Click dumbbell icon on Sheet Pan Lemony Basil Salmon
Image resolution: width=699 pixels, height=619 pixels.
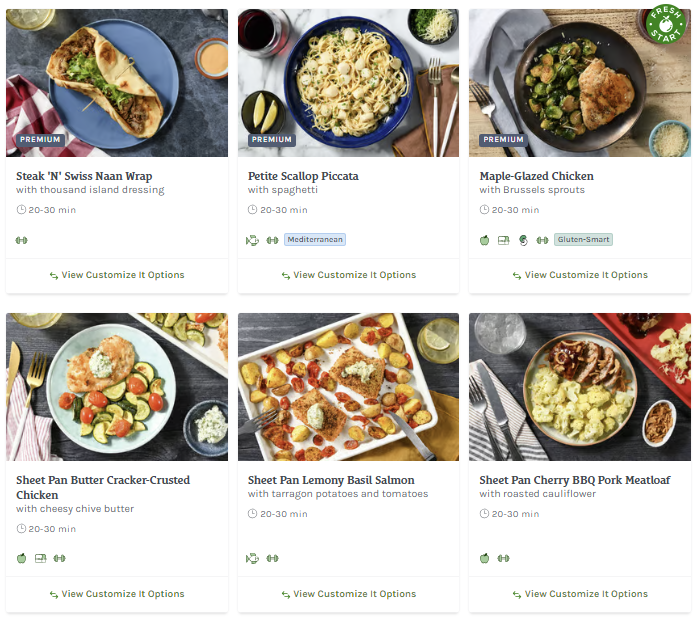[273, 558]
